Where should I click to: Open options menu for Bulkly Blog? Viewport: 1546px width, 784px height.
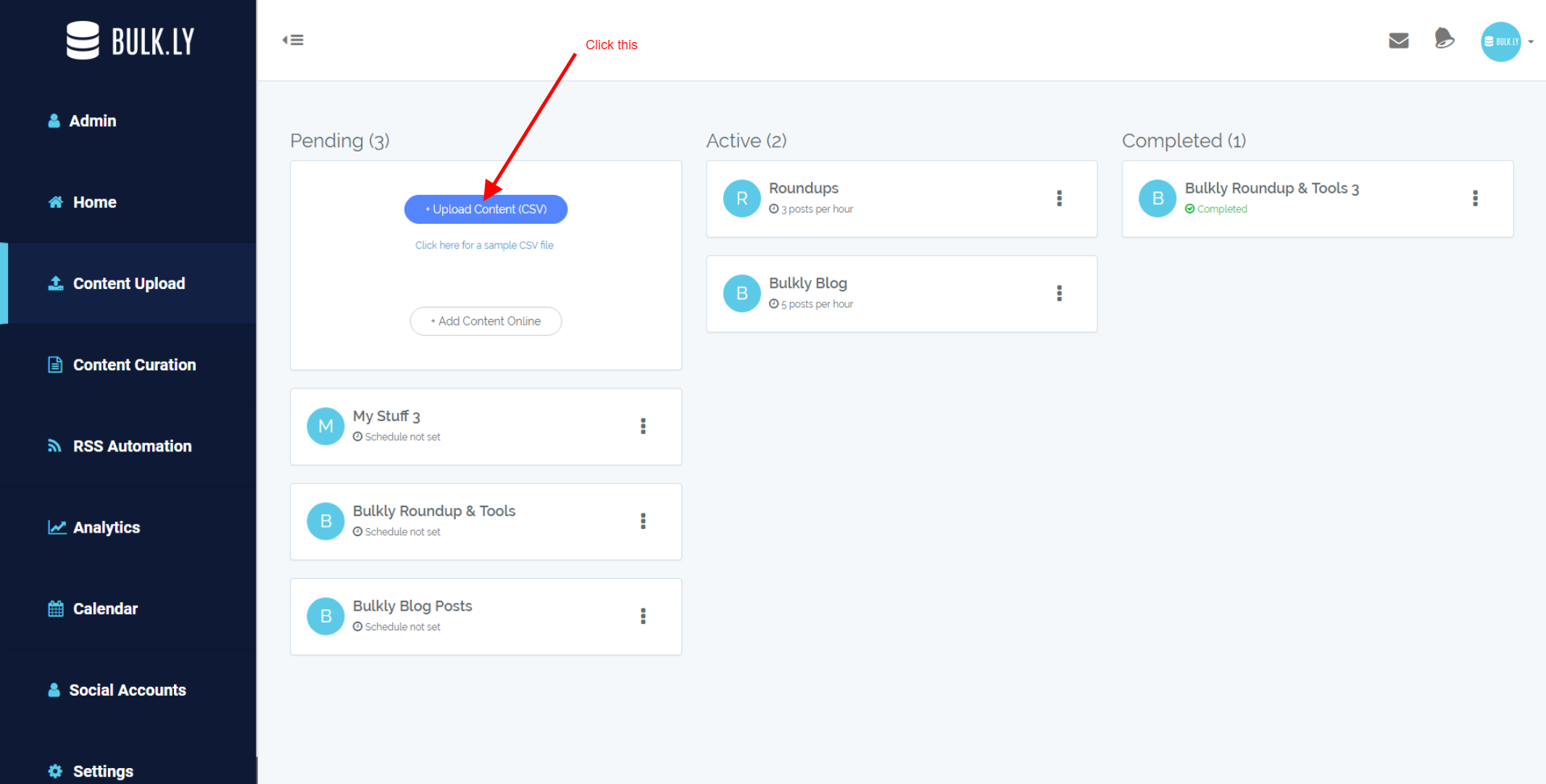1059,293
